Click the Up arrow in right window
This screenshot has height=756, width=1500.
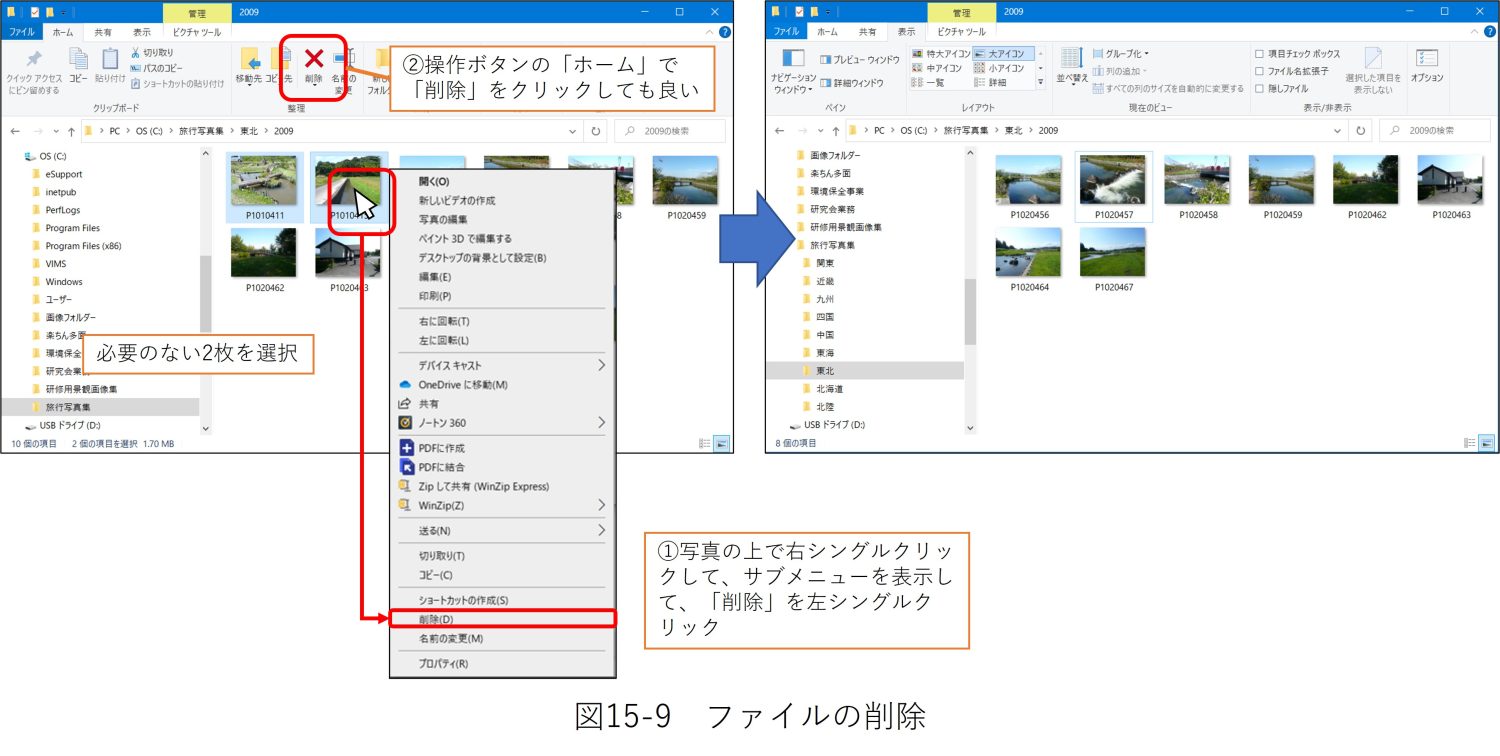click(x=836, y=131)
